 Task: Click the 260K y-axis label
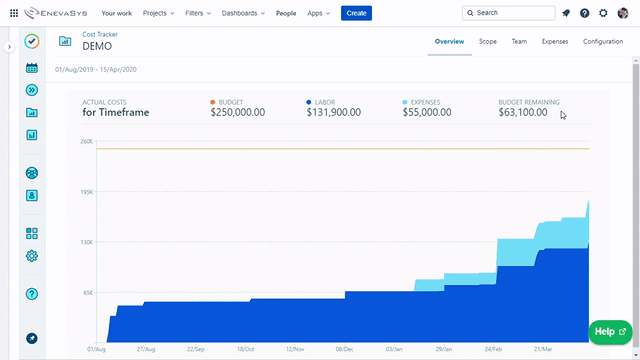click(87, 142)
